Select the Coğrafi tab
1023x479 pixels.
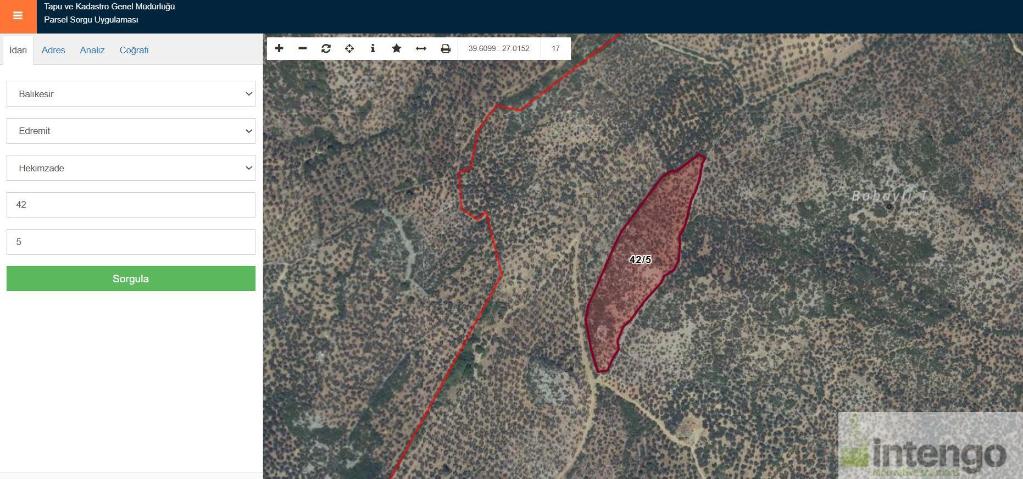134,50
